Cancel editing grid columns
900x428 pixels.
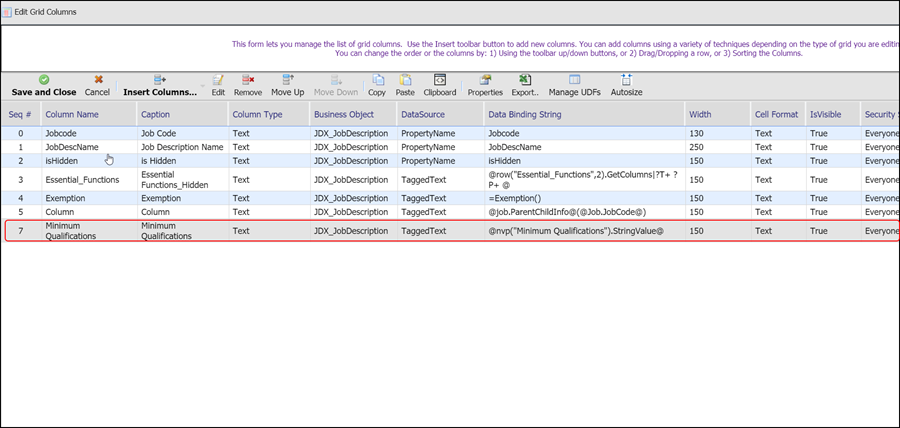point(97,86)
